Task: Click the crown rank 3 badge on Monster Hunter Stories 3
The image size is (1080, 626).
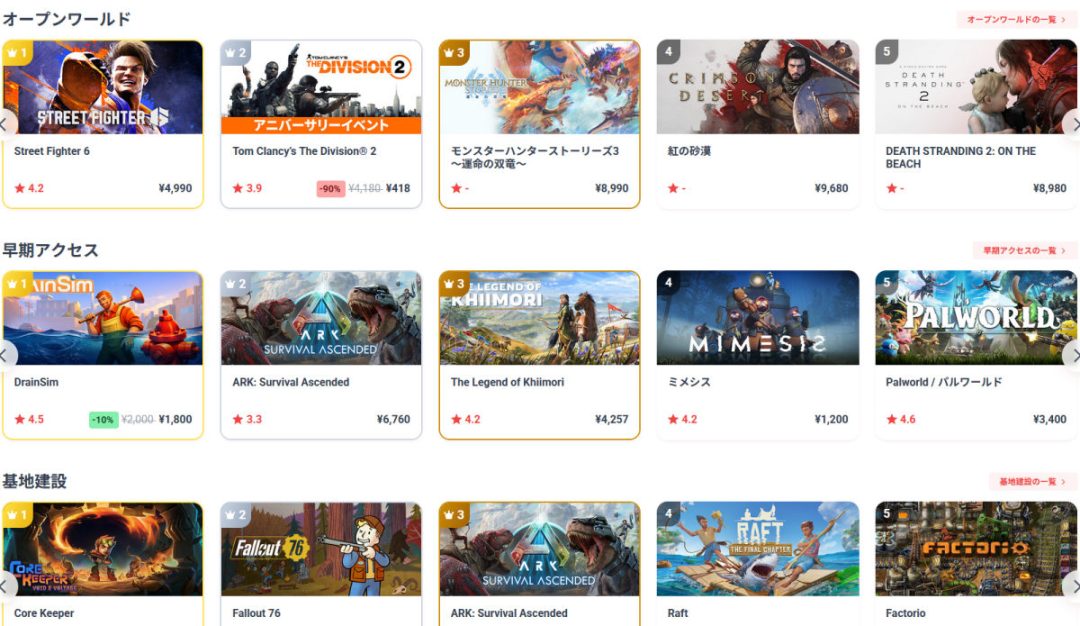Action: pyautogui.click(x=454, y=53)
